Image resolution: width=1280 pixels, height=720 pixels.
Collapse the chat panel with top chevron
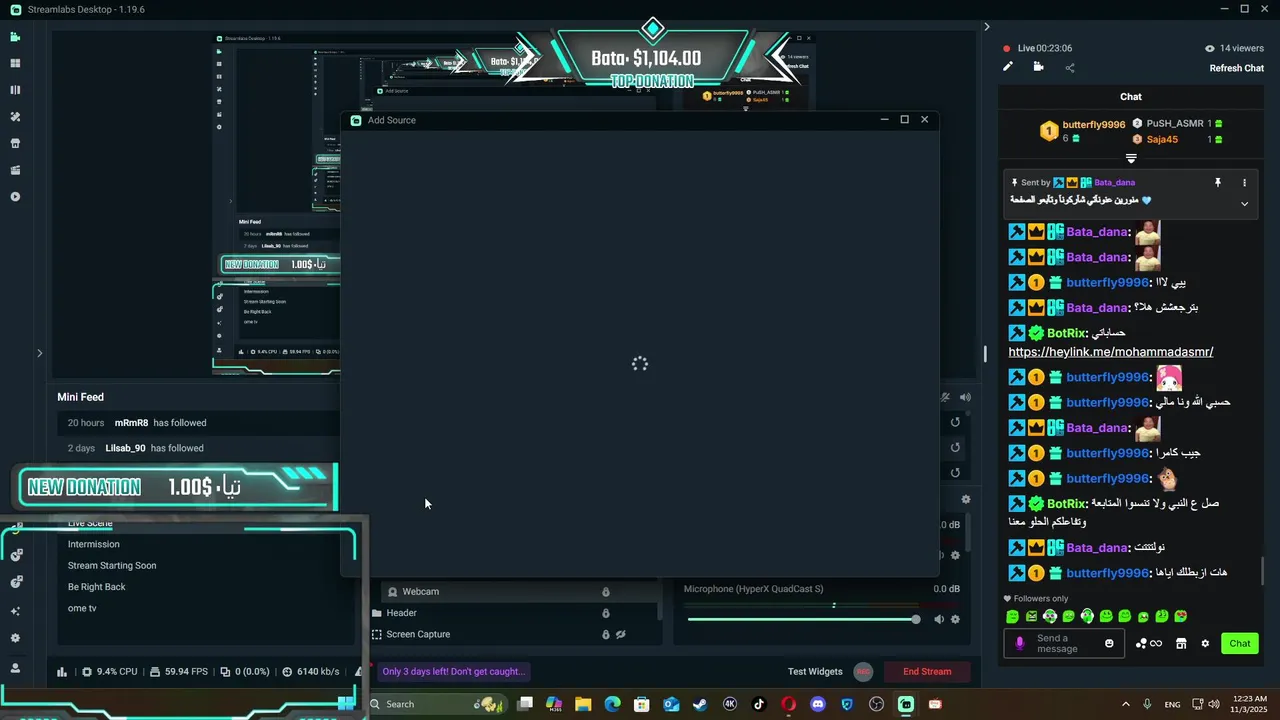click(x=987, y=27)
